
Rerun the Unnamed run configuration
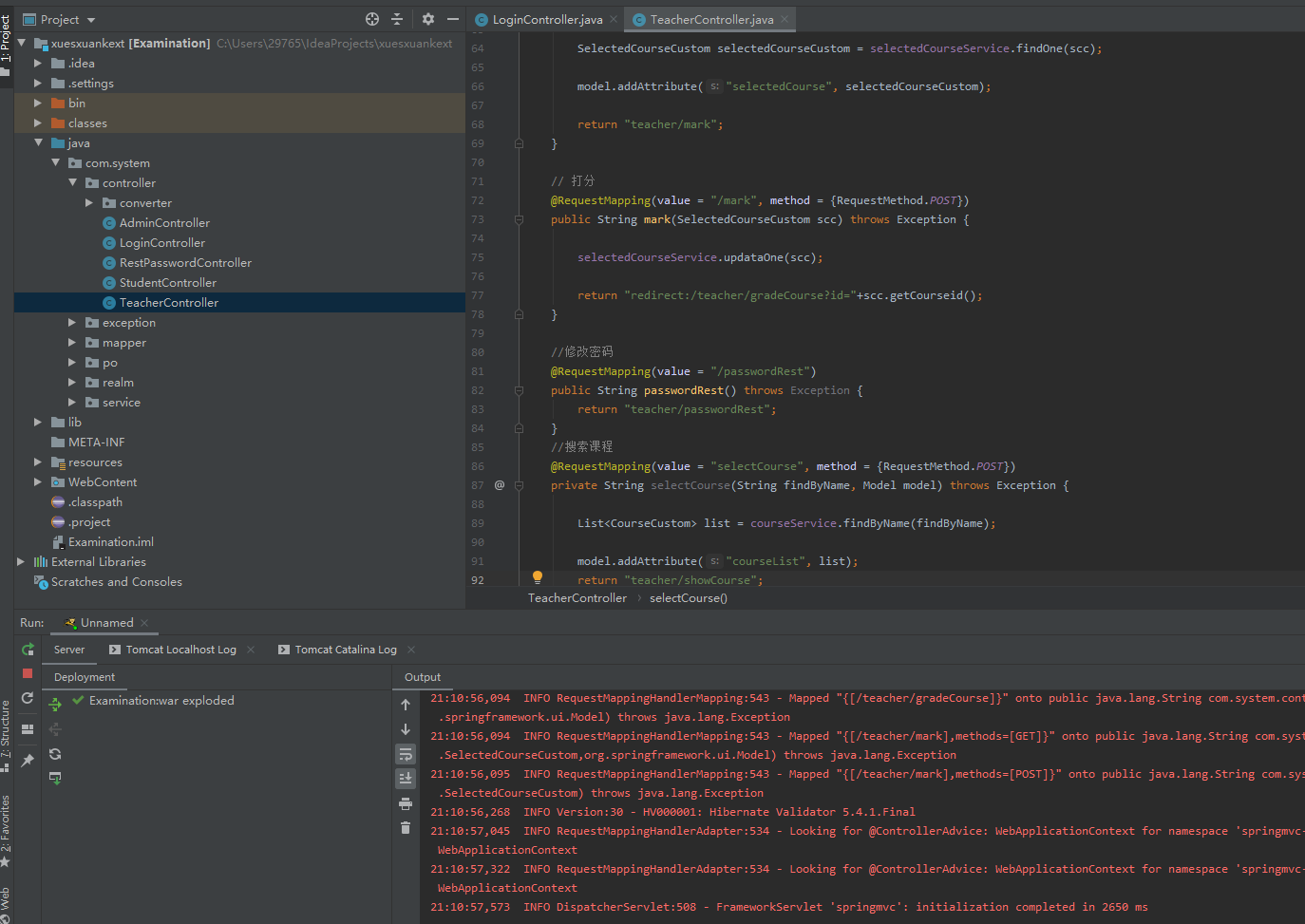[28, 650]
